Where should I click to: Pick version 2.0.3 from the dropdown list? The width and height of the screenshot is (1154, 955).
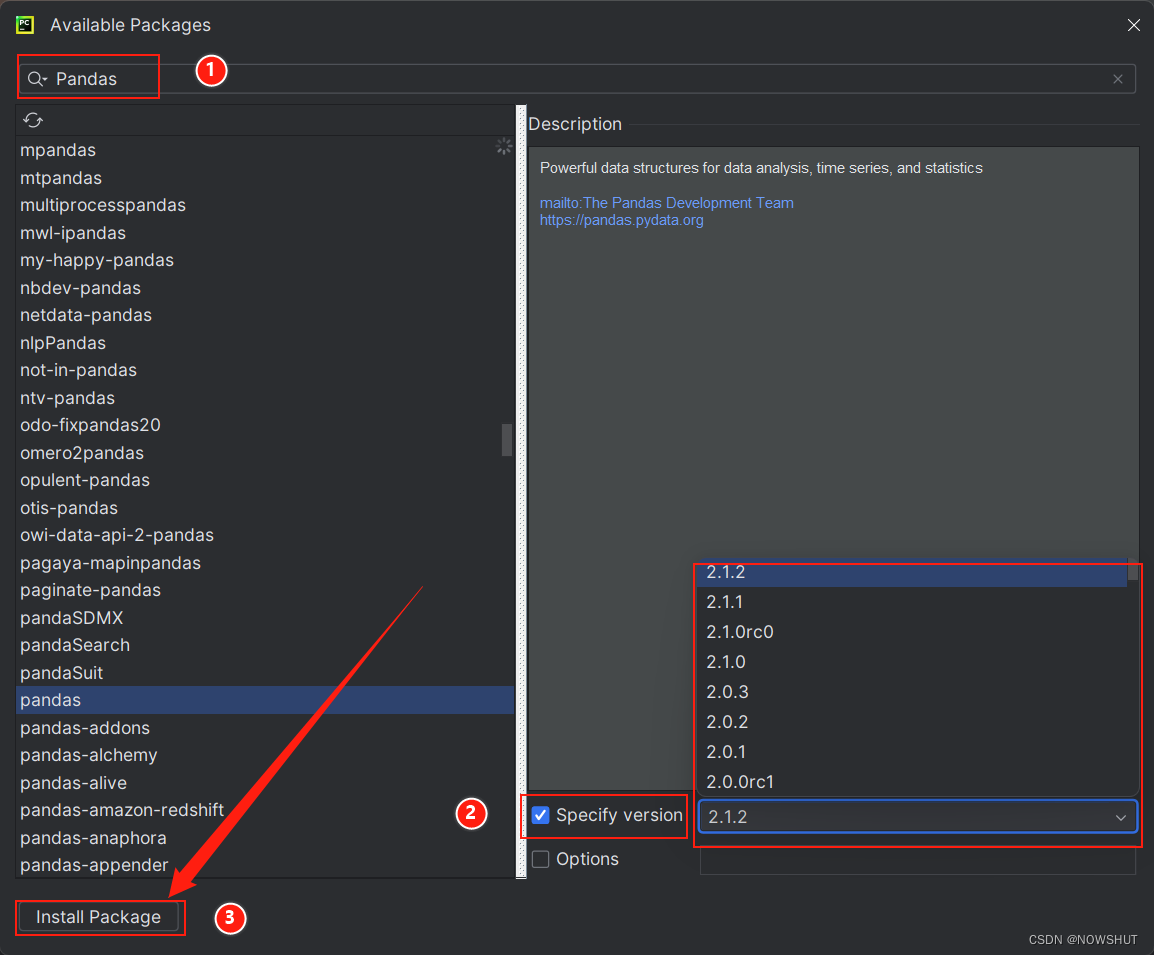point(911,692)
